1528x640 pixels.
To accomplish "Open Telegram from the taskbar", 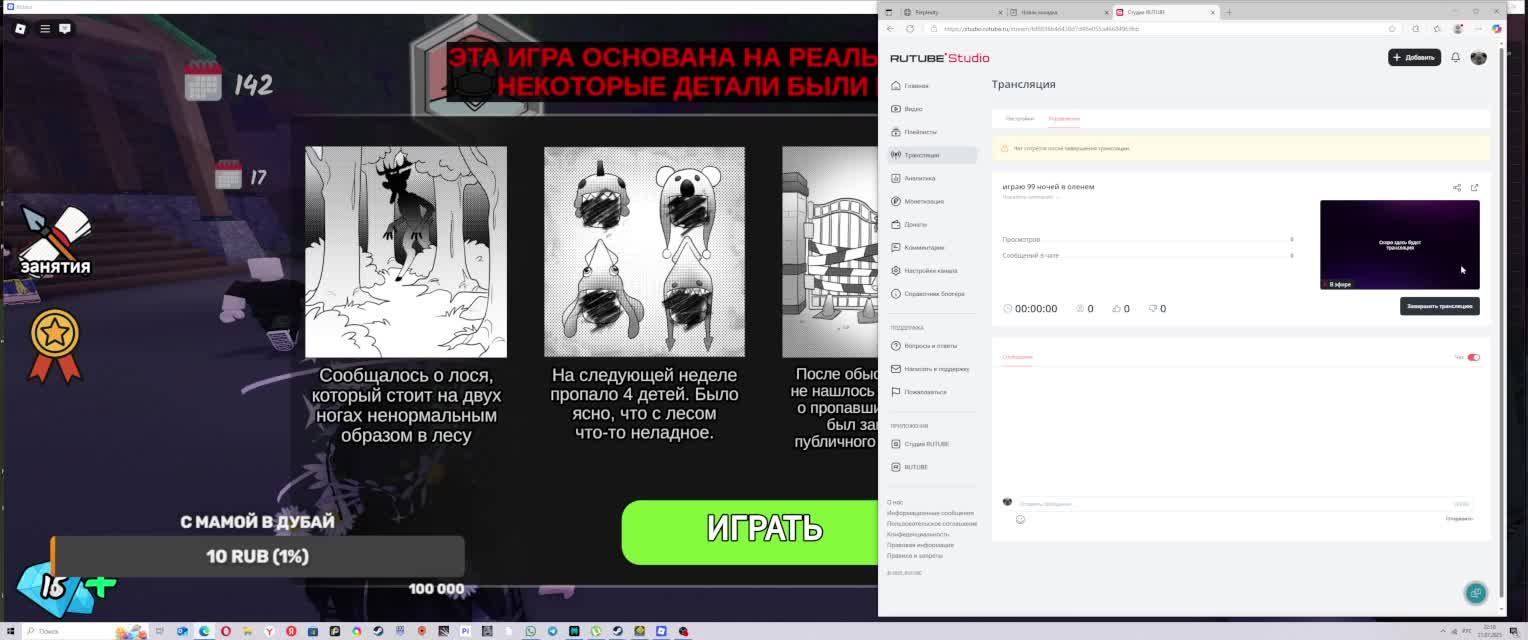I will click(x=552, y=631).
